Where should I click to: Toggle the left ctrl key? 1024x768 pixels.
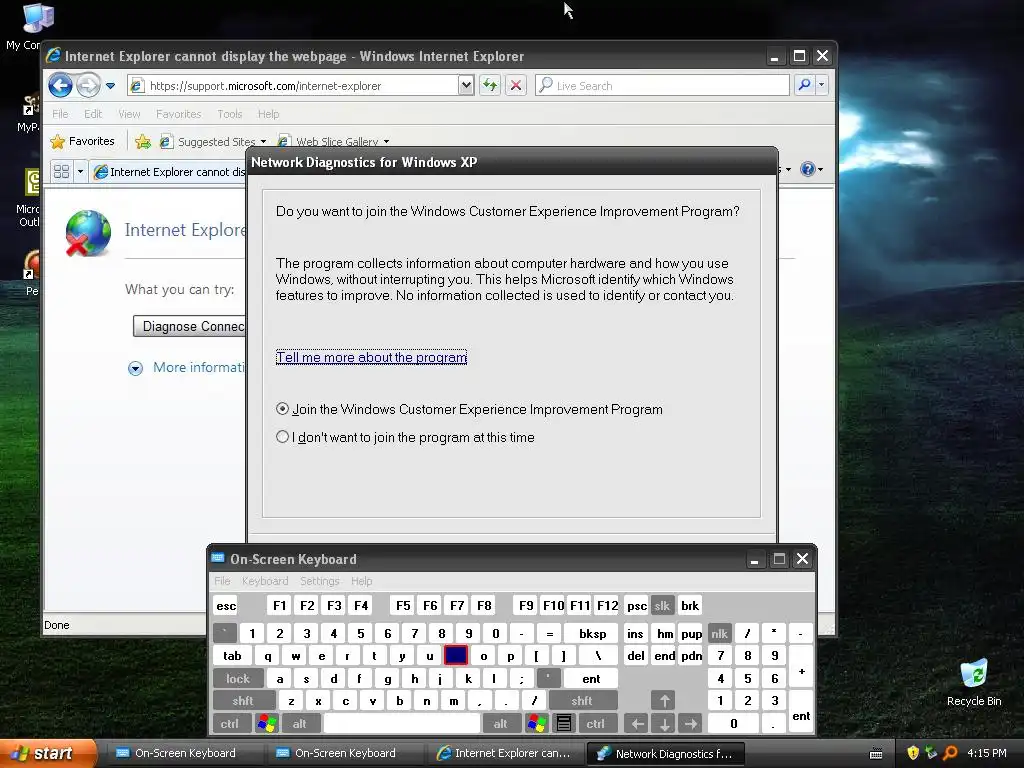(x=229, y=724)
